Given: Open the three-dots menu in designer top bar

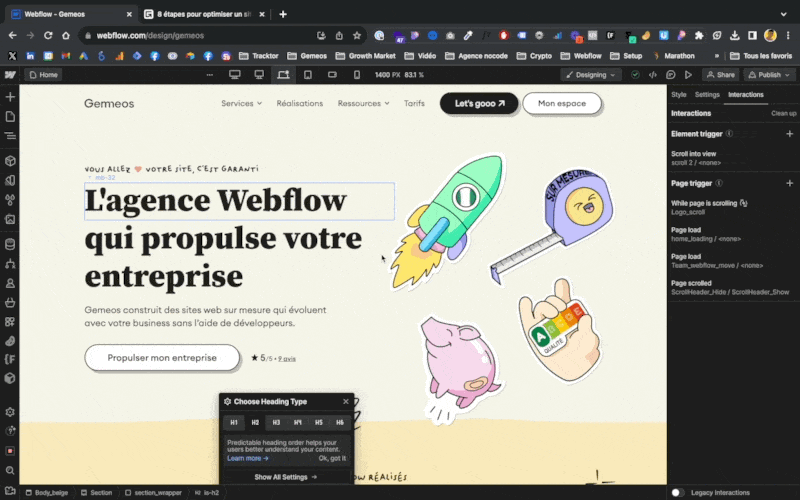Looking at the screenshot, I should [210, 74].
